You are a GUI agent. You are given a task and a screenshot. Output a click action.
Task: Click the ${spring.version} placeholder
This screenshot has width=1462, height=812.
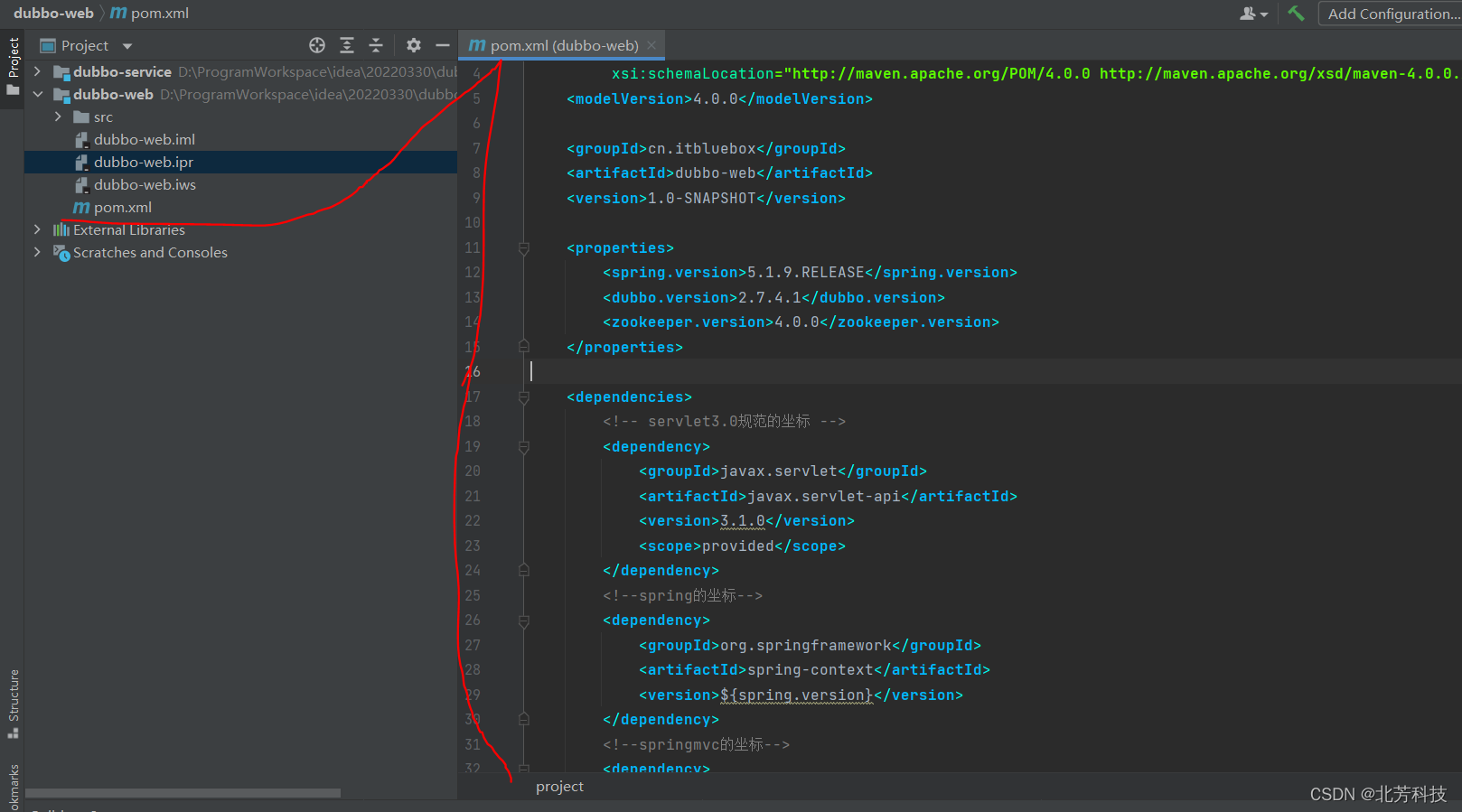[x=796, y=695]
